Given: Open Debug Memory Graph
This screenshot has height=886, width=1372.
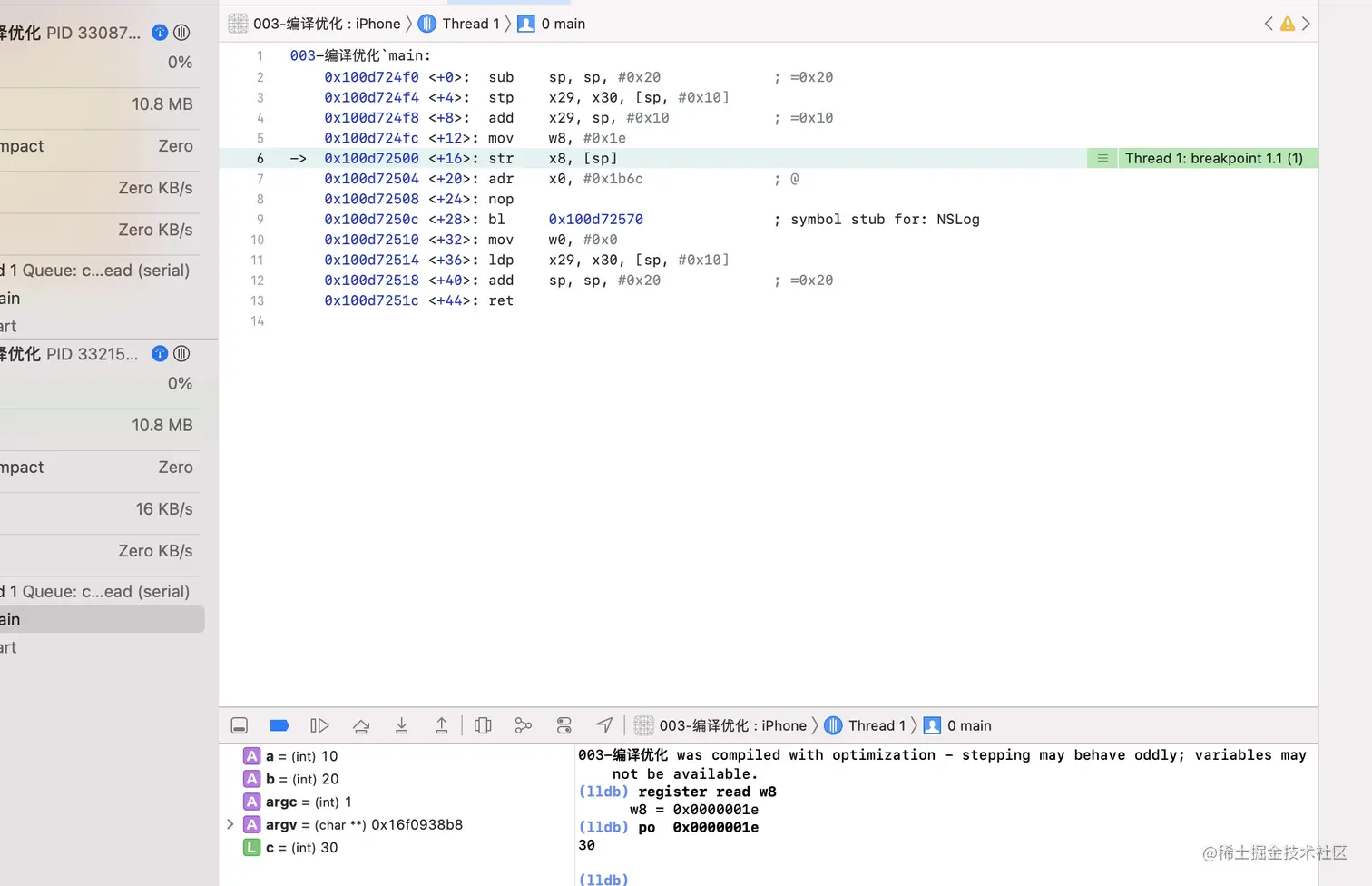Looking at the screenshot, I should (x=524, y=725).
